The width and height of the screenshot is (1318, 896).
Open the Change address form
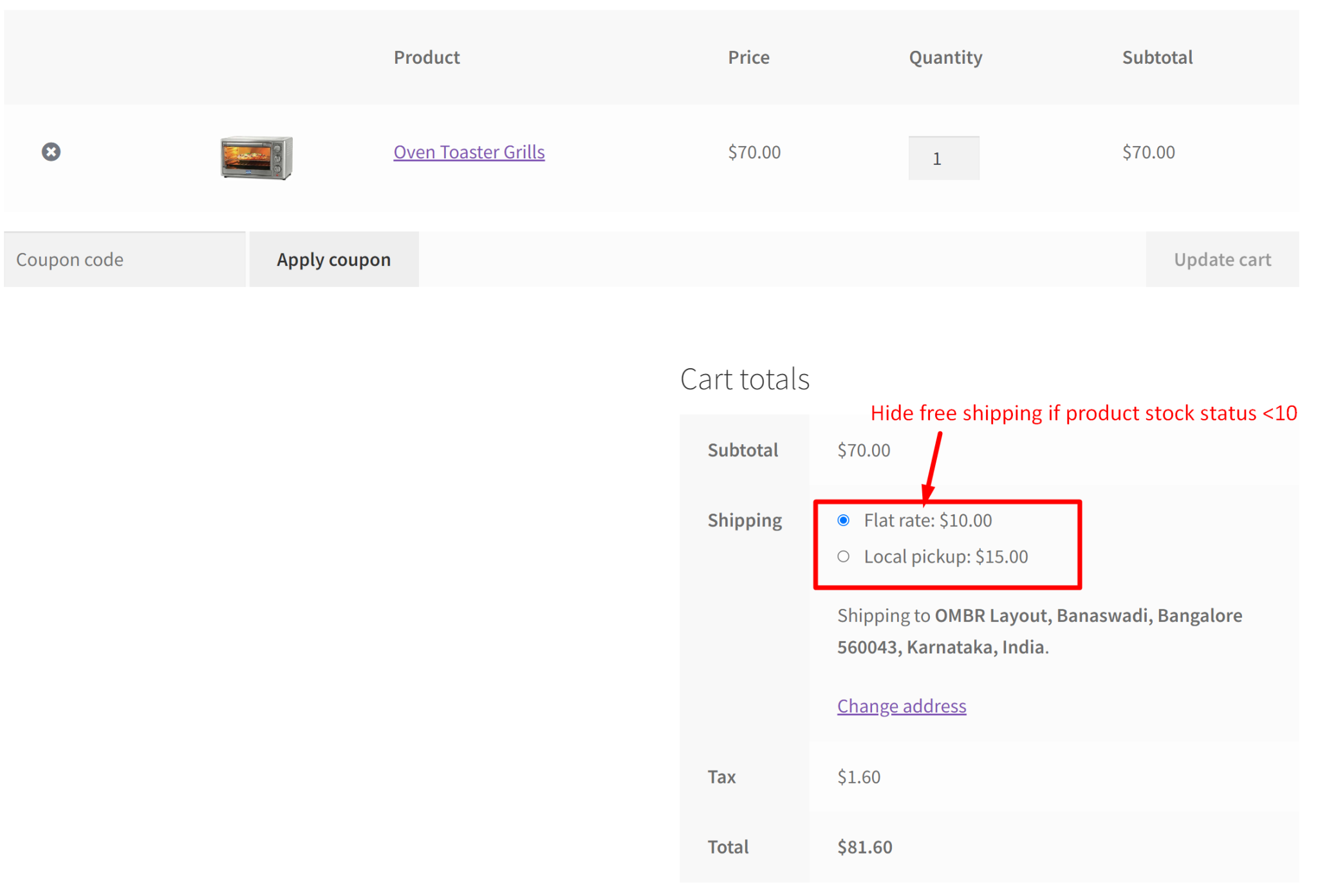click(901, 705)
